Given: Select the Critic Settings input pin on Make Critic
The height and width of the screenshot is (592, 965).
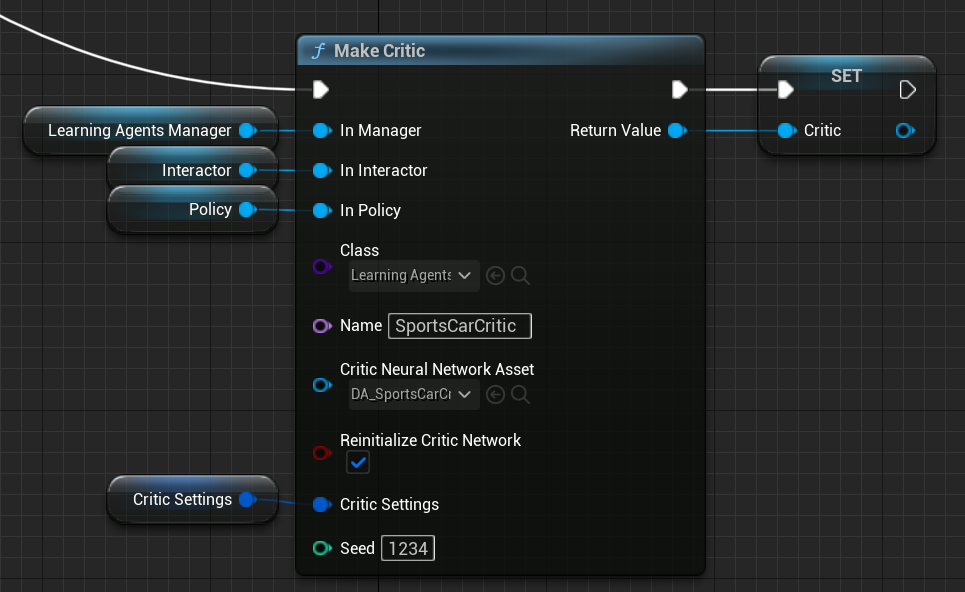Looking at the screenshot, I should [322, 505].
